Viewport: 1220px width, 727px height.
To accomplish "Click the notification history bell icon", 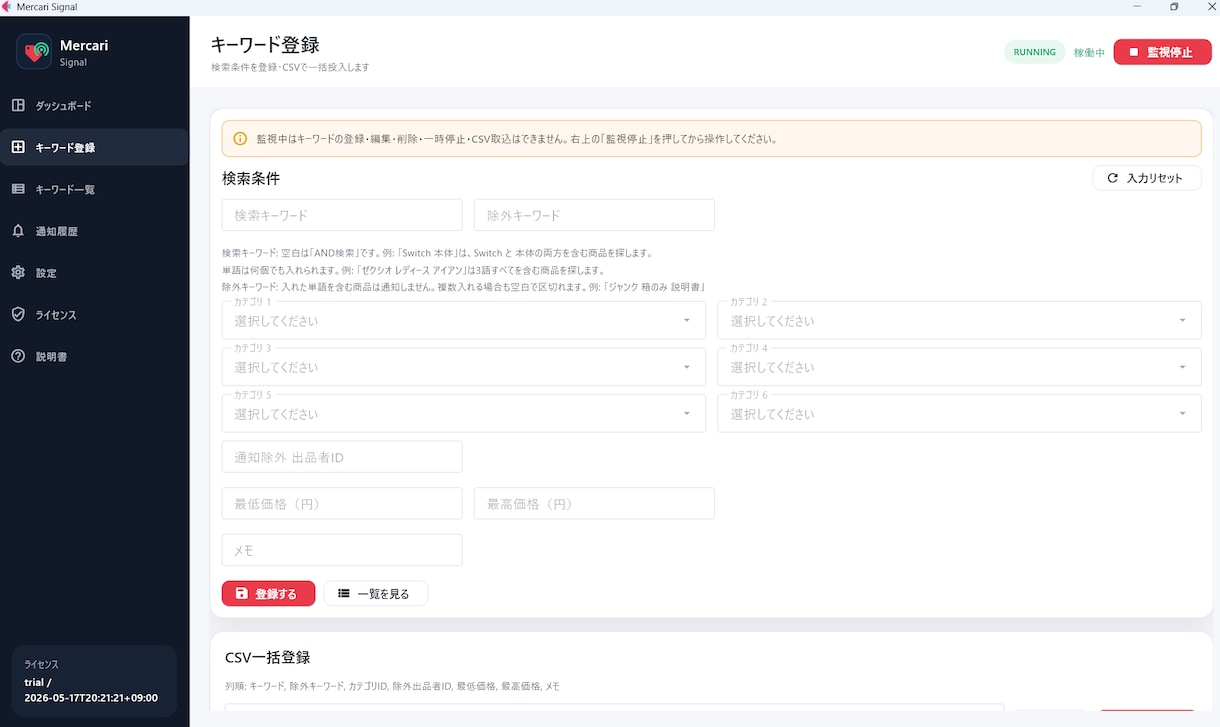I will [x=18, y=231].
